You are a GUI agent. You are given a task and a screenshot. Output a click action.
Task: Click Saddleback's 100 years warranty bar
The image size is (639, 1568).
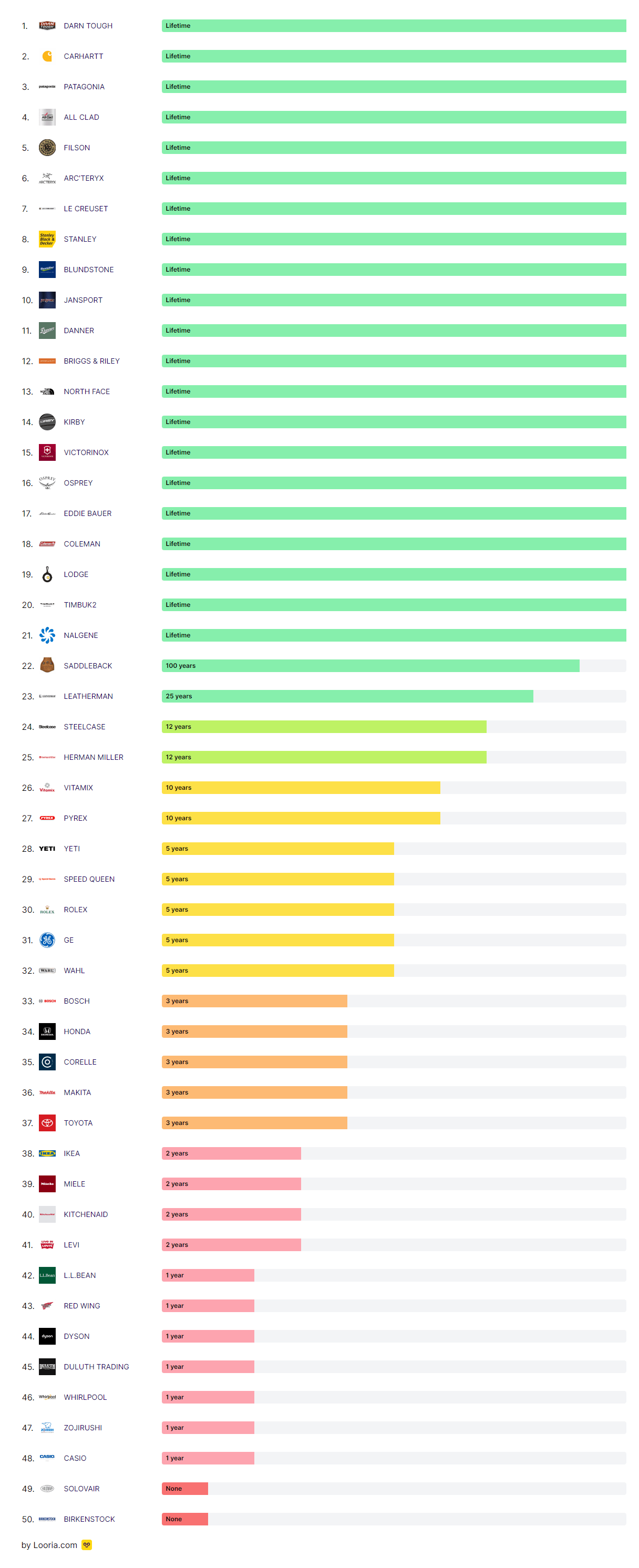370,665
